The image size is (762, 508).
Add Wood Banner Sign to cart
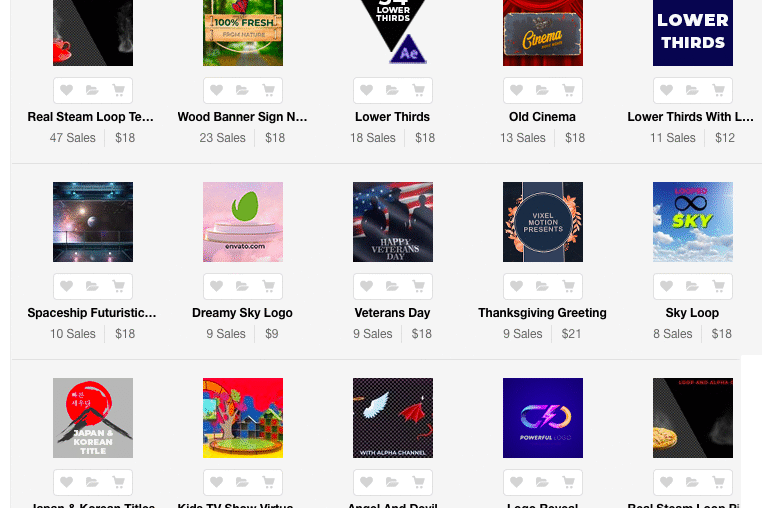point(268,90)
